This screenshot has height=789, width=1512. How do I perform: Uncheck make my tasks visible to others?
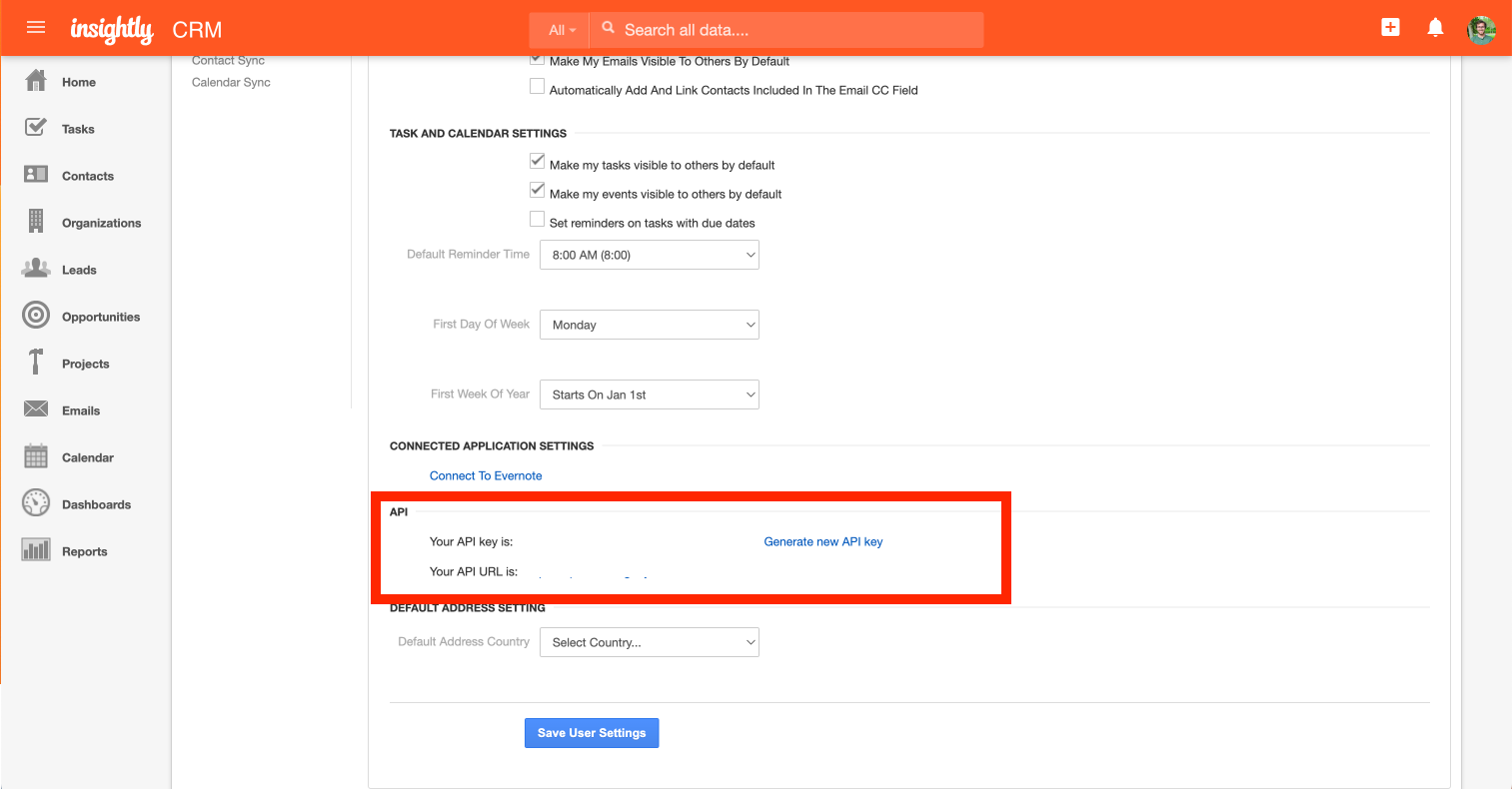pyautogui.click(x=537, y=160)
